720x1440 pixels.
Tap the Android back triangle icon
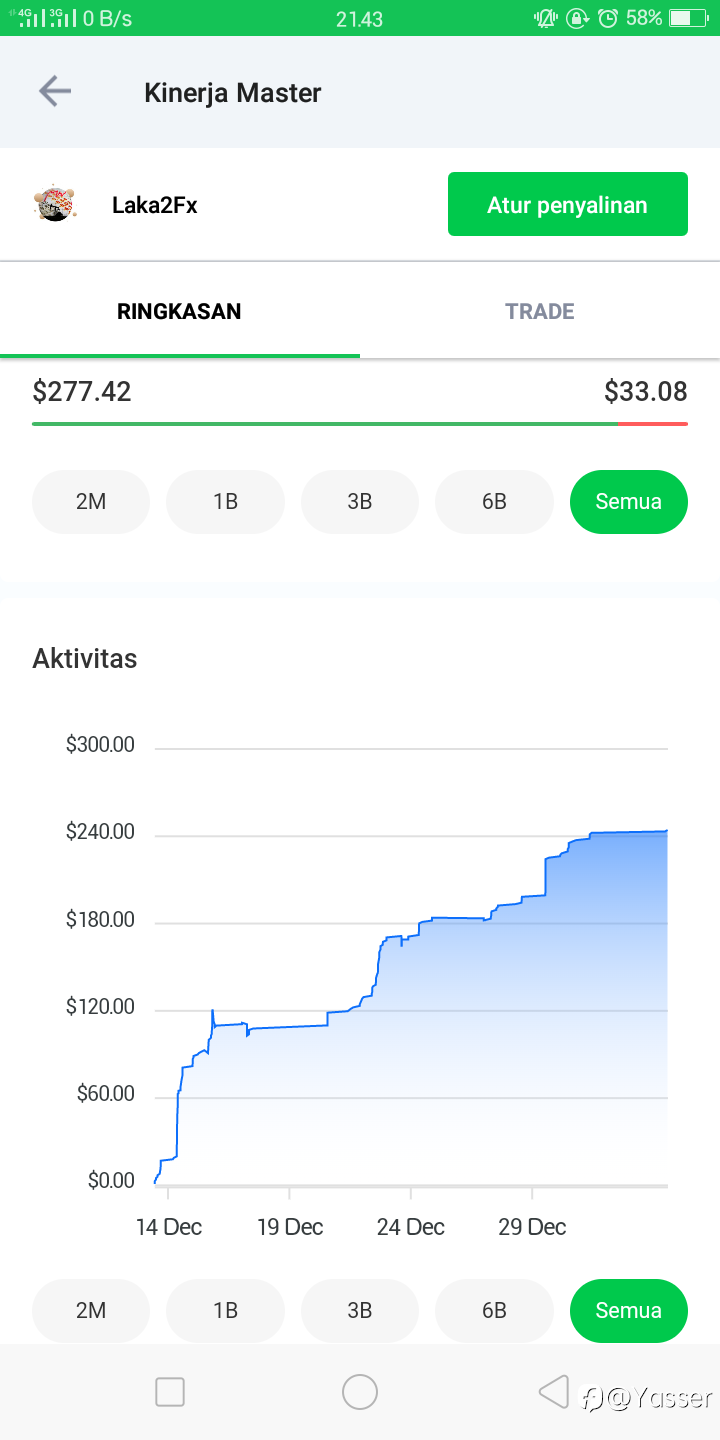[553, 1391]
